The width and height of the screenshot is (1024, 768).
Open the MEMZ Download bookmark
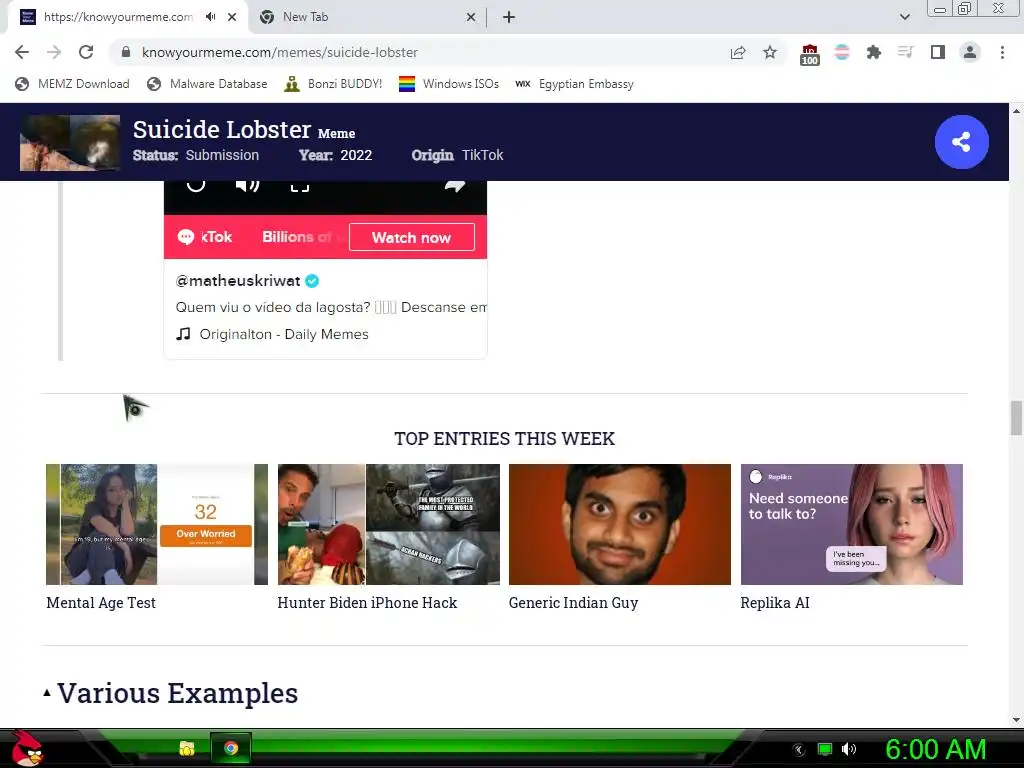pyautogui.click(x=72, y=84)
